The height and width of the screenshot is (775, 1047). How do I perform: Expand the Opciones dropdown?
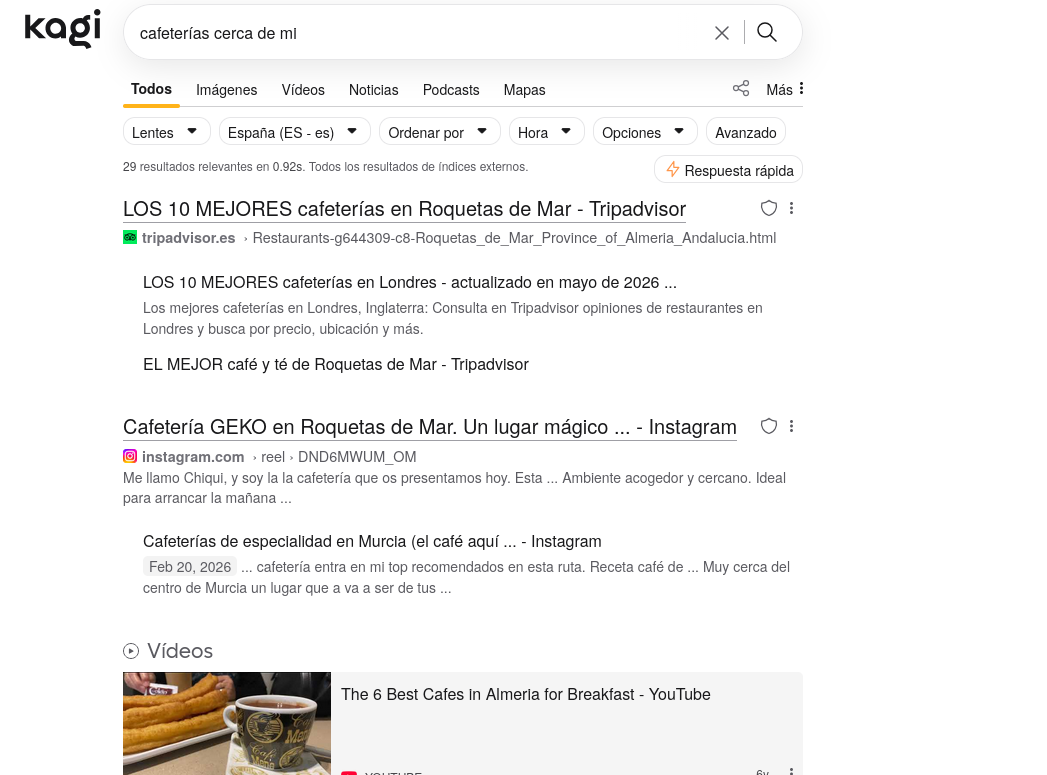[645, 132]
